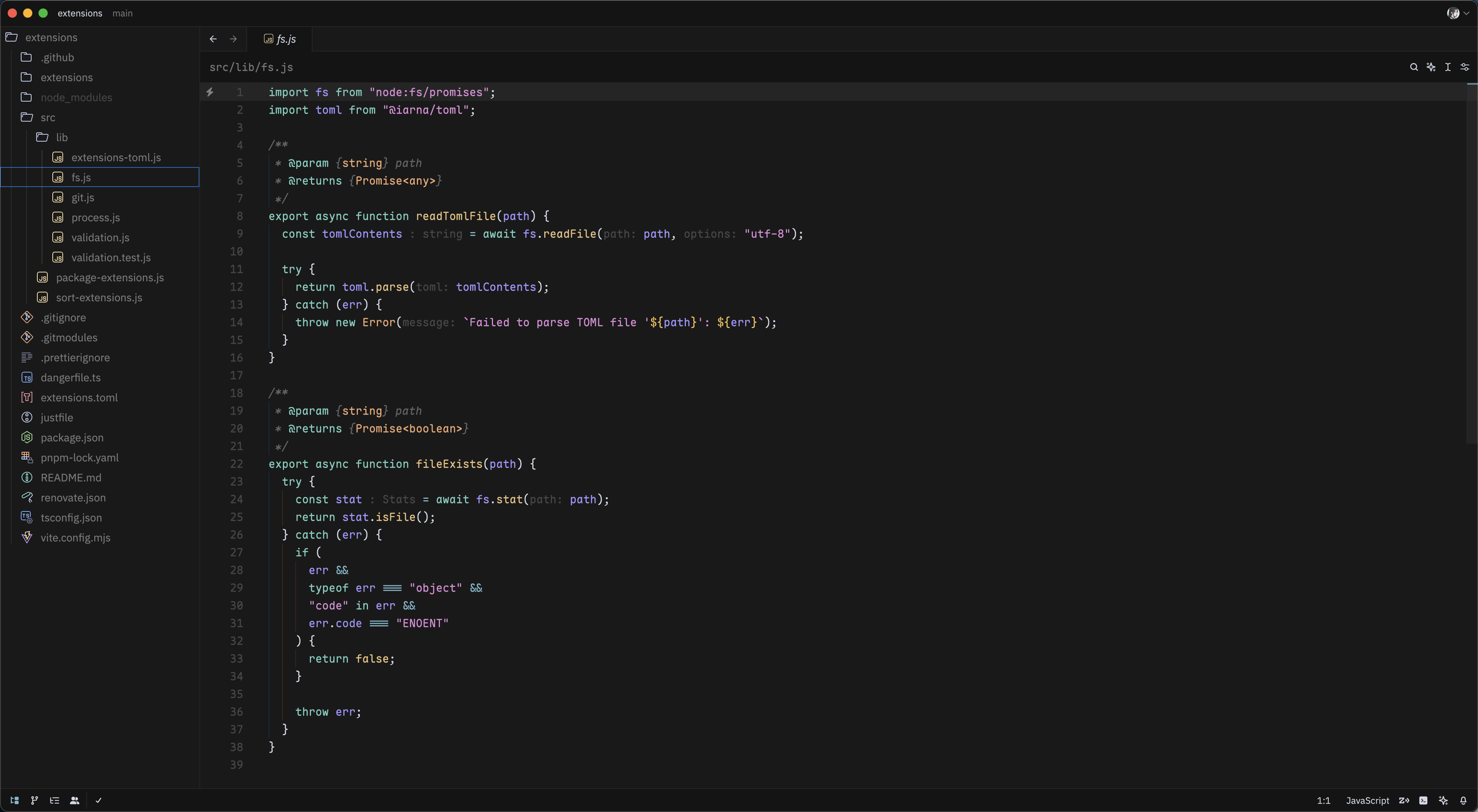Click the code actions lightning bolt on line 1

(x=210, y=92)
